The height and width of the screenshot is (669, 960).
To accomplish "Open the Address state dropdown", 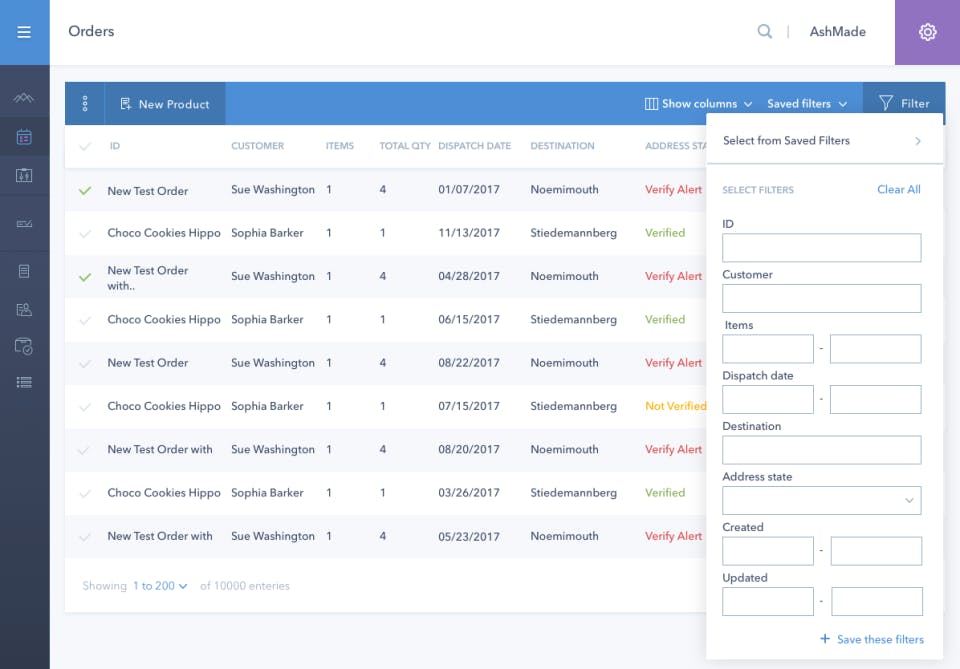I will coord(822,500).
